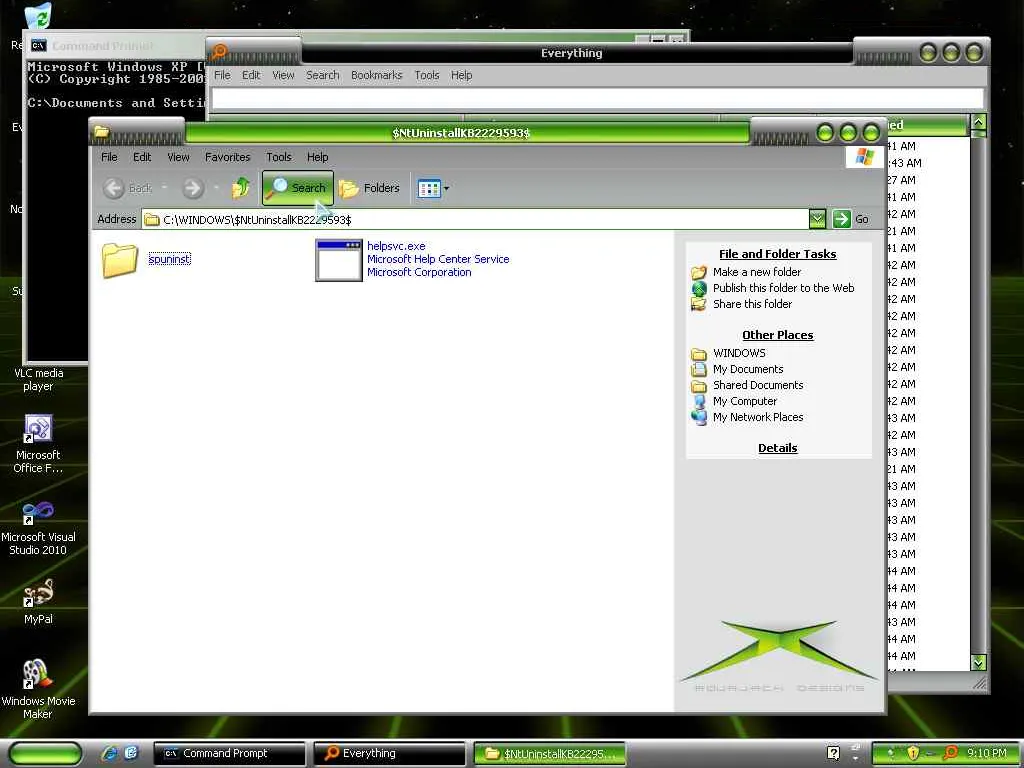
Task: Open the Forward history dropdown arrow
Action: tap(216, 188)
